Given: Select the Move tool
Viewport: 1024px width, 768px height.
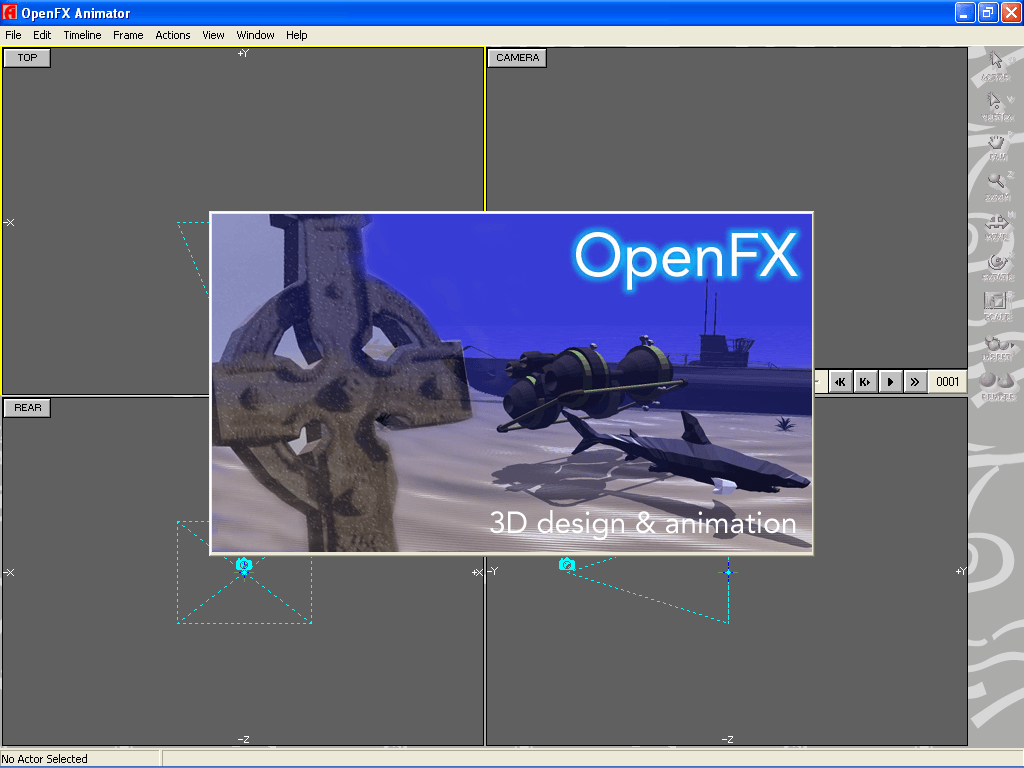Looking at the screenshot, I should 997,227.
